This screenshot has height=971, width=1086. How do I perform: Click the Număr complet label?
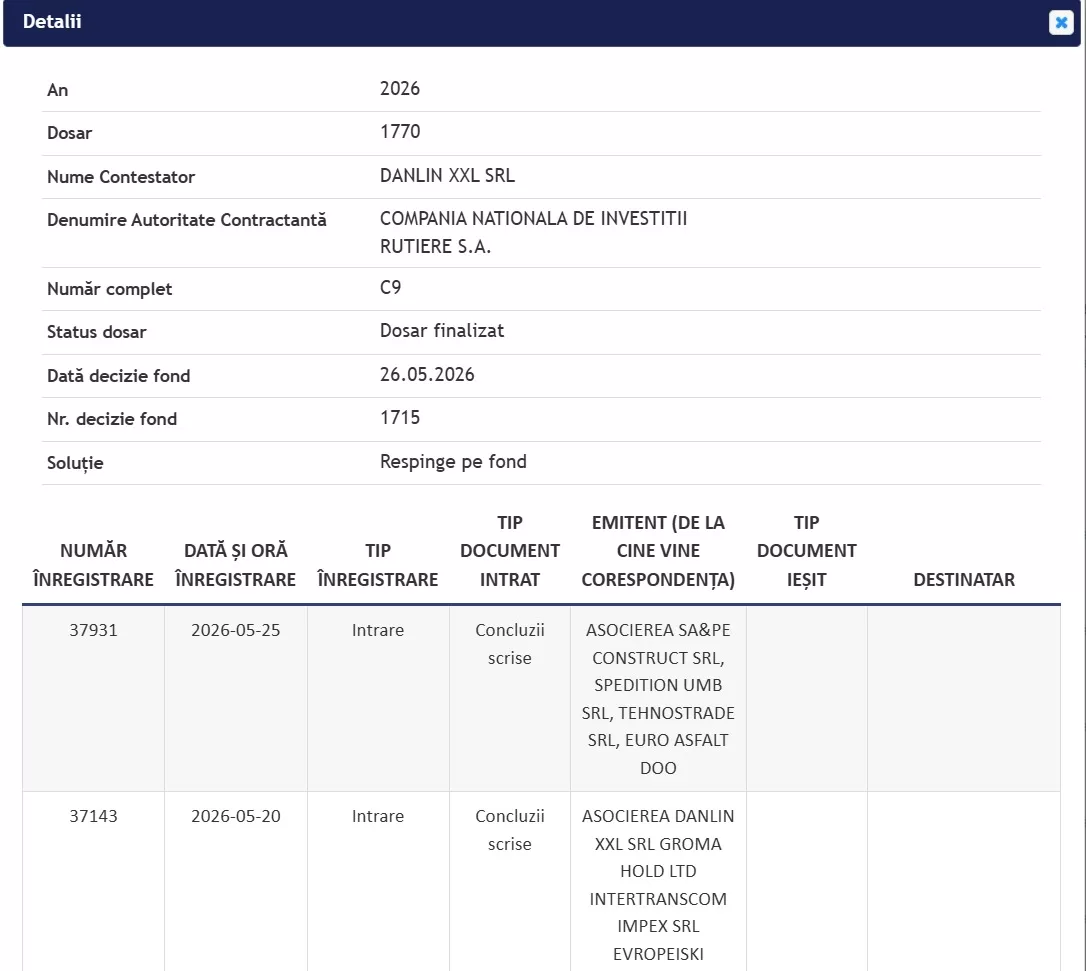coord(109,289)
